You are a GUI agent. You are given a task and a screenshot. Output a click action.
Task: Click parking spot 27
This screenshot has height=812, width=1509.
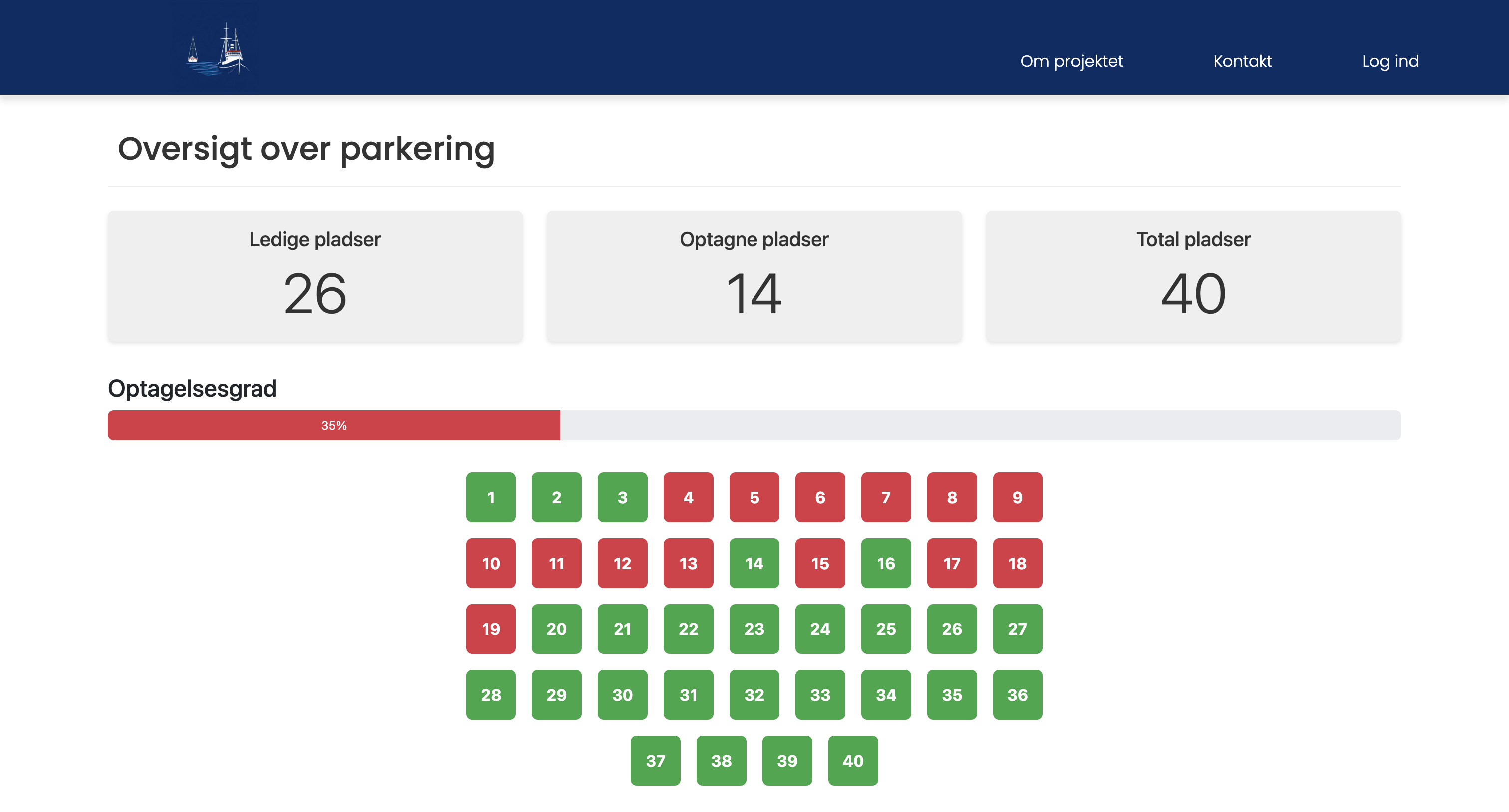click(1017, 629)
